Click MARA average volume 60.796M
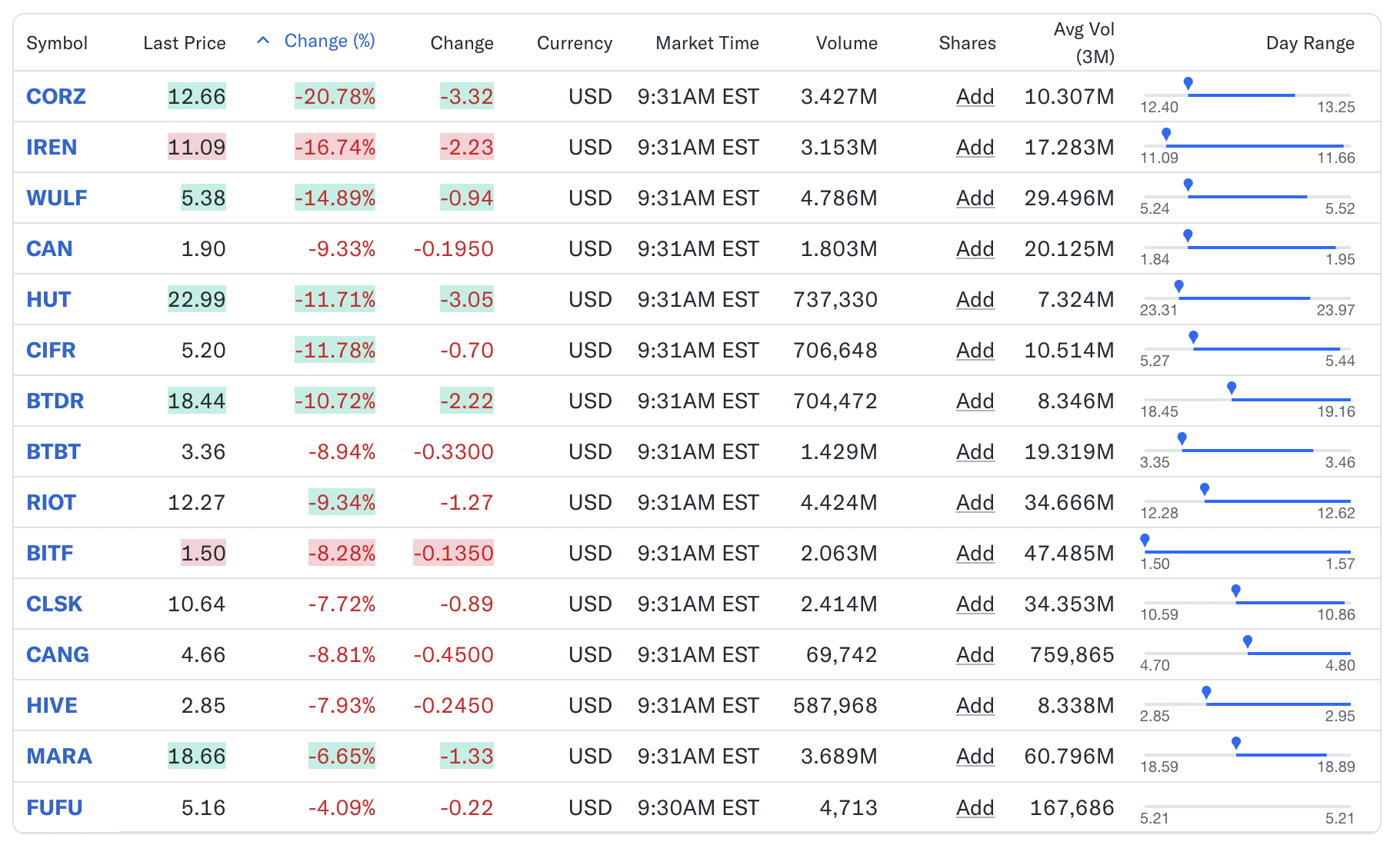 coord(1069,756)
